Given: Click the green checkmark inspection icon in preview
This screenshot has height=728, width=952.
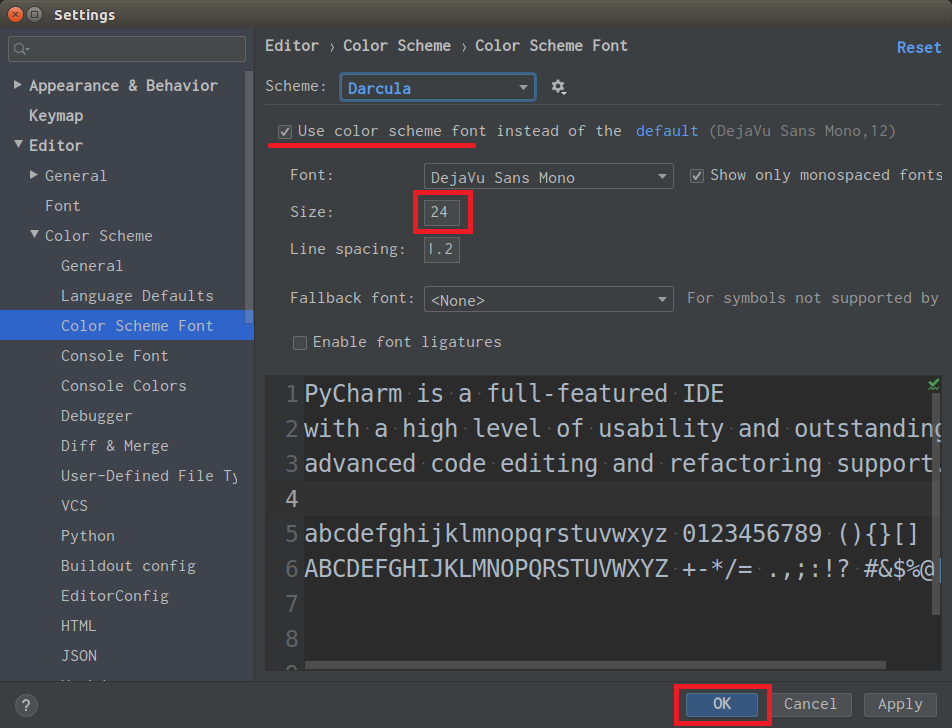Looking at the screenshot, I should coord(933,384).
